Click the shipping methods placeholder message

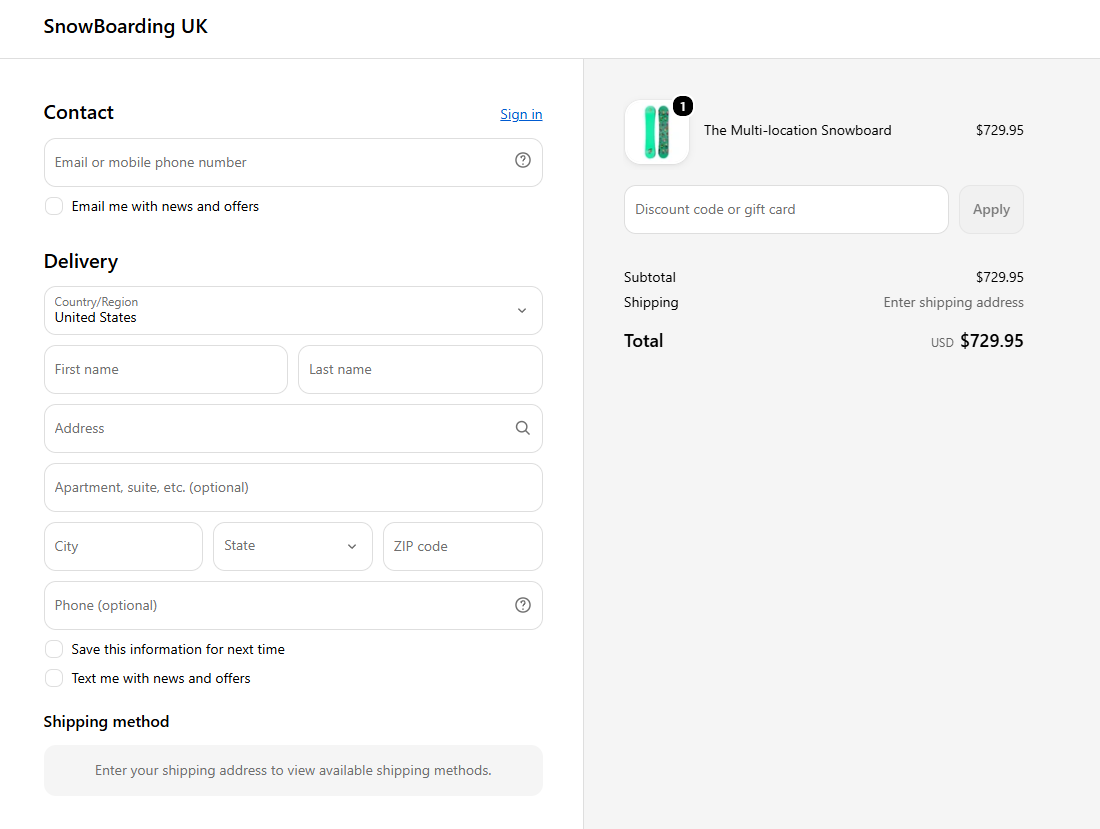click(x=293, y=770)
